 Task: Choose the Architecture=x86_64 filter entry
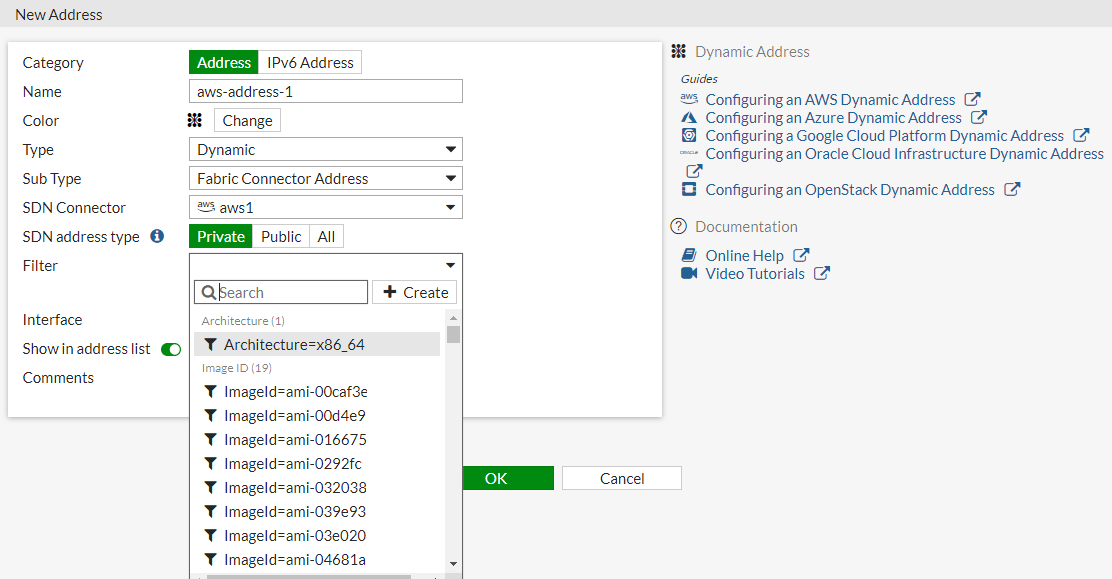coord(294,345)
